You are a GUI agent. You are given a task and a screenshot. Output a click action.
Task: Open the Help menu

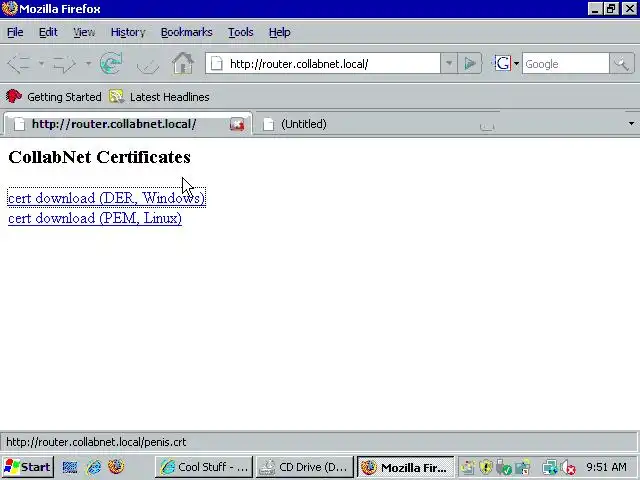280,32
